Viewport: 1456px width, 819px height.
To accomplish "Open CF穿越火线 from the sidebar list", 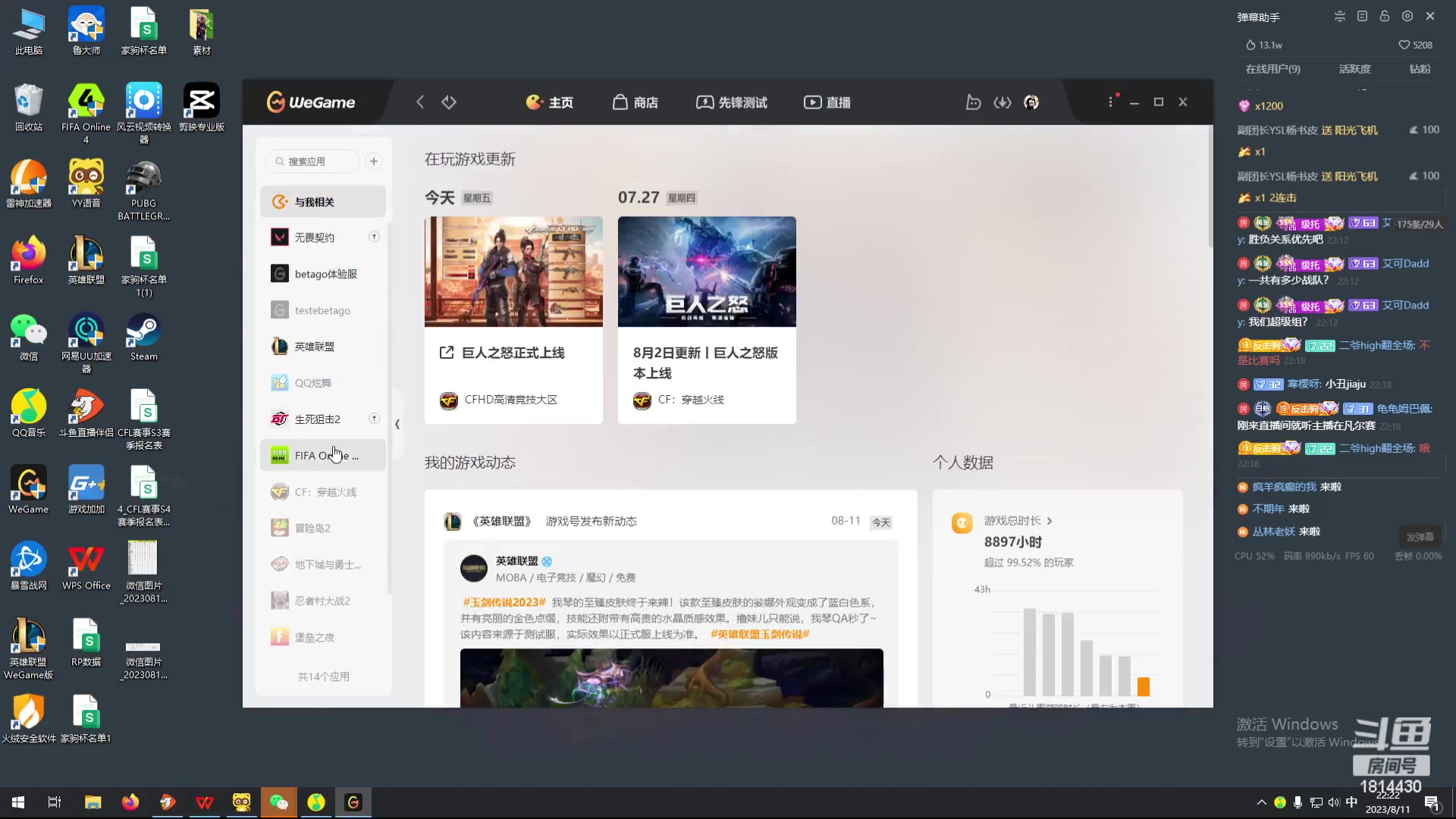I will tap(322, 491).
